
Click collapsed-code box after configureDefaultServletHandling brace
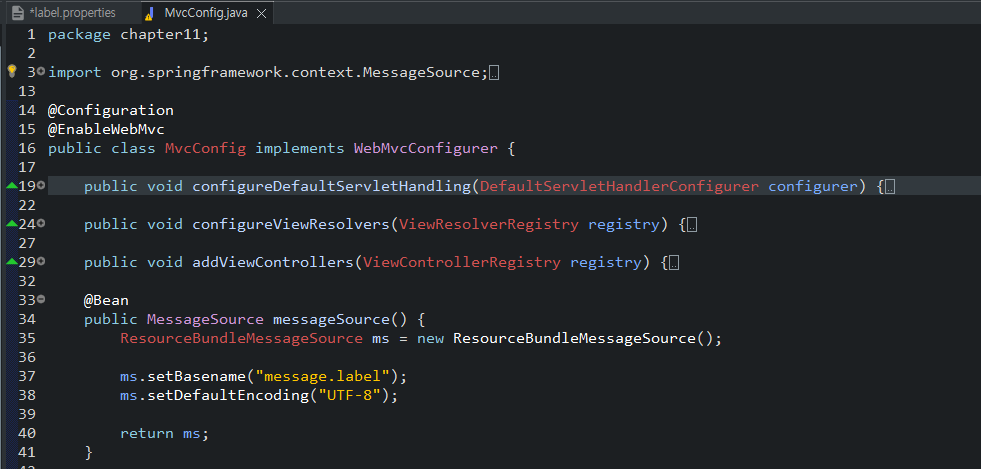click(890, 187)
